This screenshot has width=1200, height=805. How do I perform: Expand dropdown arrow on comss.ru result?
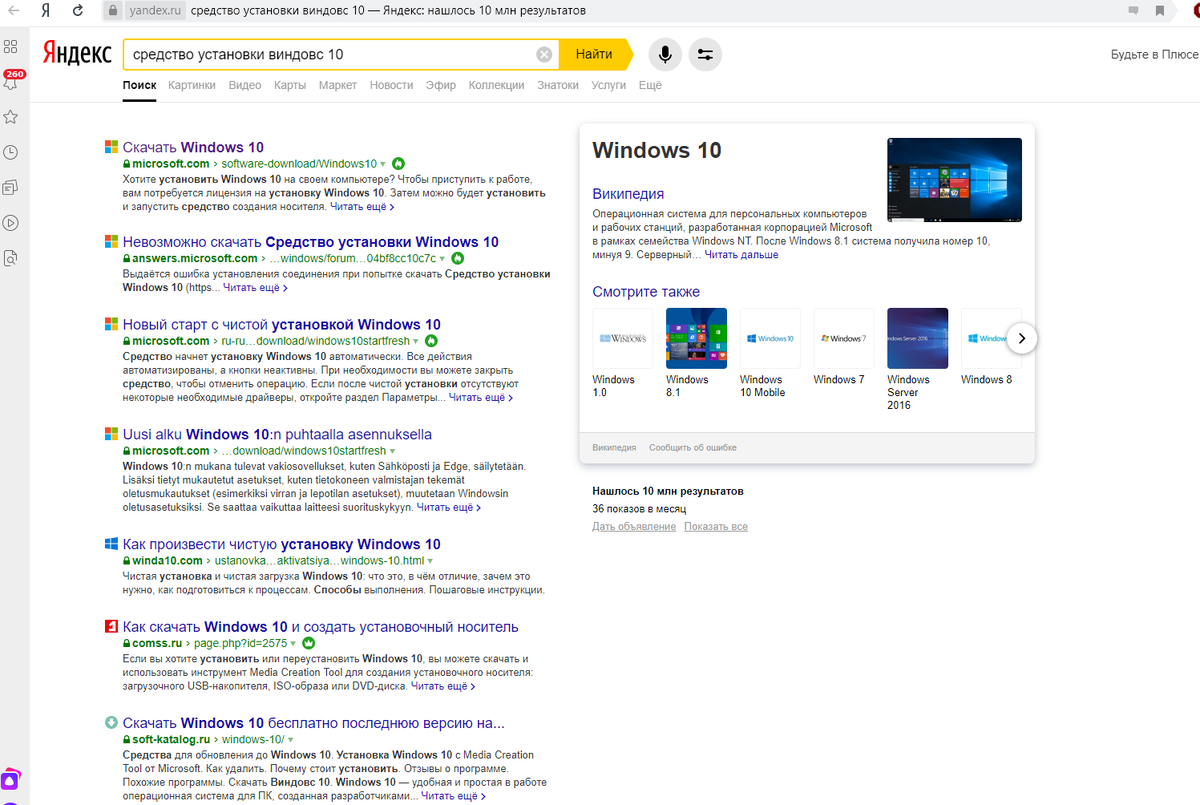(x=294, y=644)
